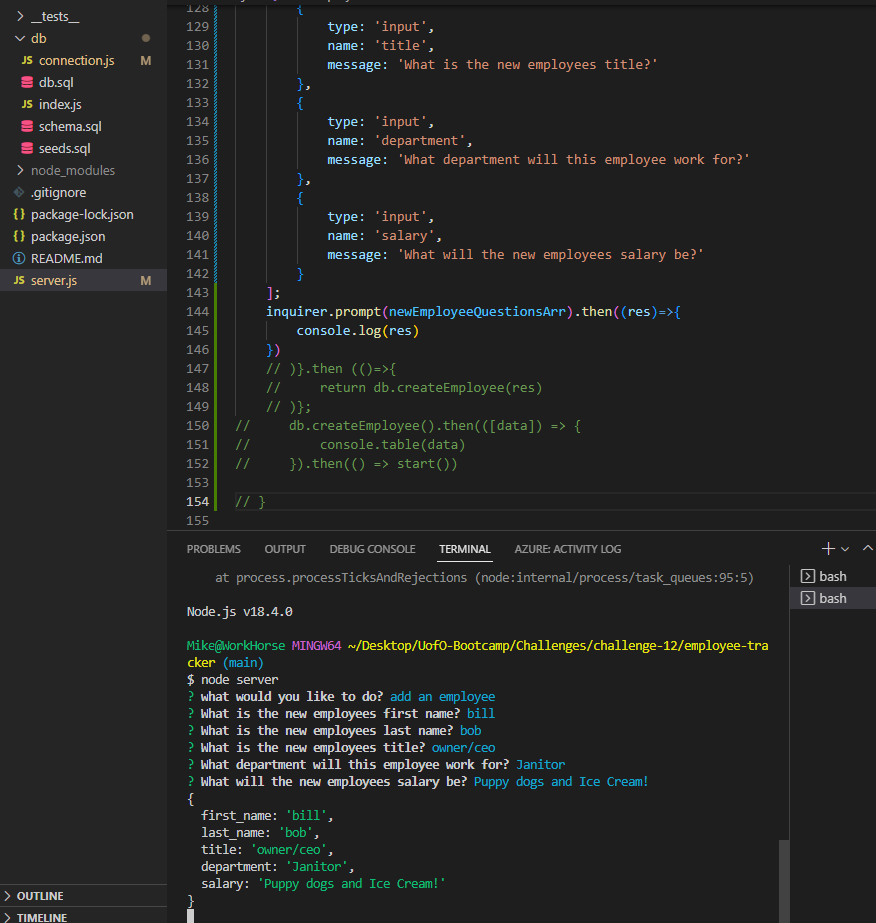Collapse the db folder
This screenshot has height=923, width=876.
(20, 39)
